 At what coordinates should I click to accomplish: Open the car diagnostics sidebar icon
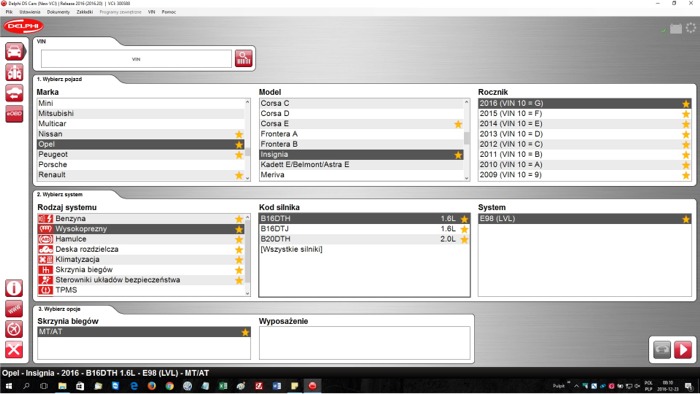click(14, 52)
